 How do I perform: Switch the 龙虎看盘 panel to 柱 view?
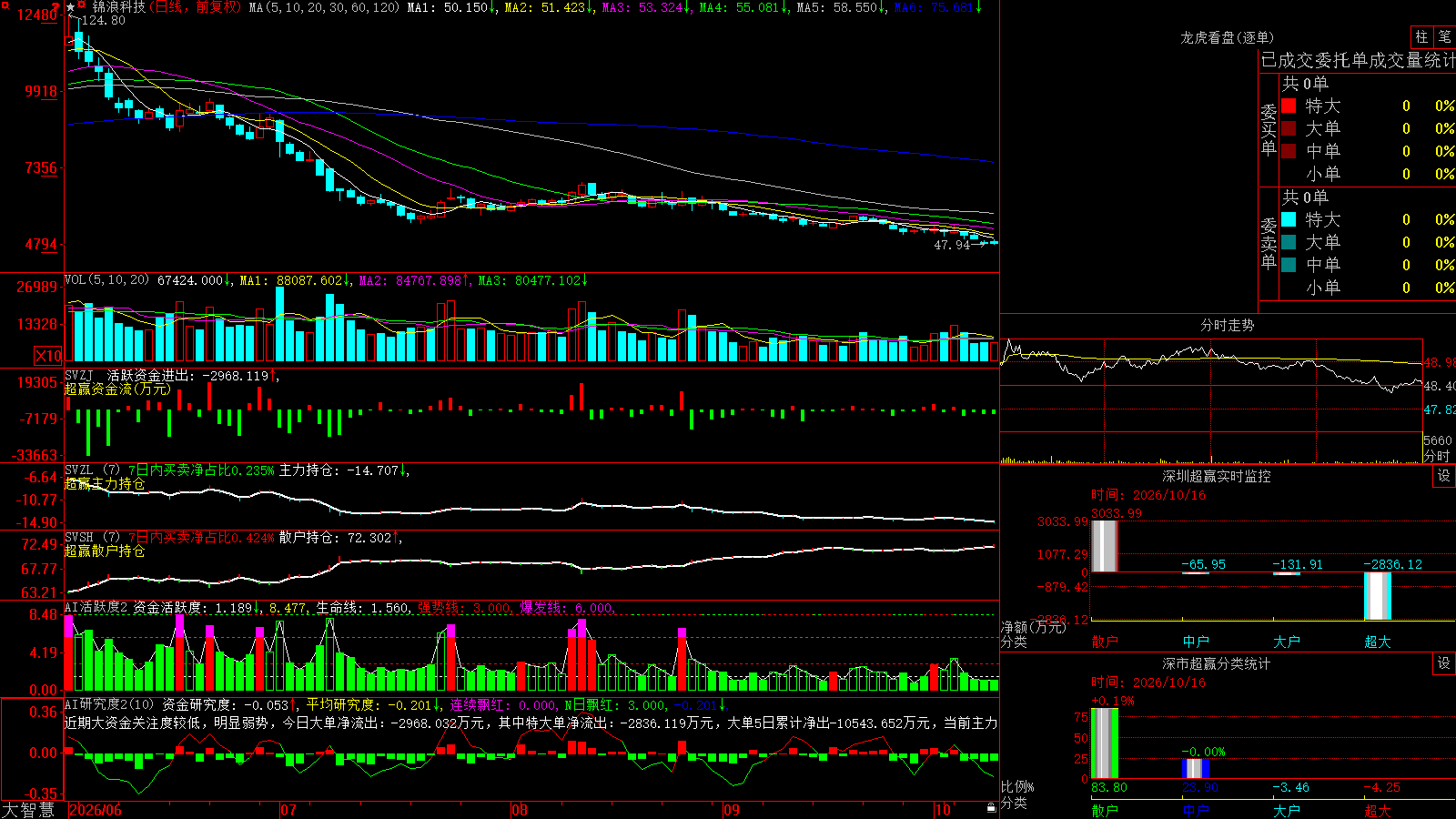1421,36
